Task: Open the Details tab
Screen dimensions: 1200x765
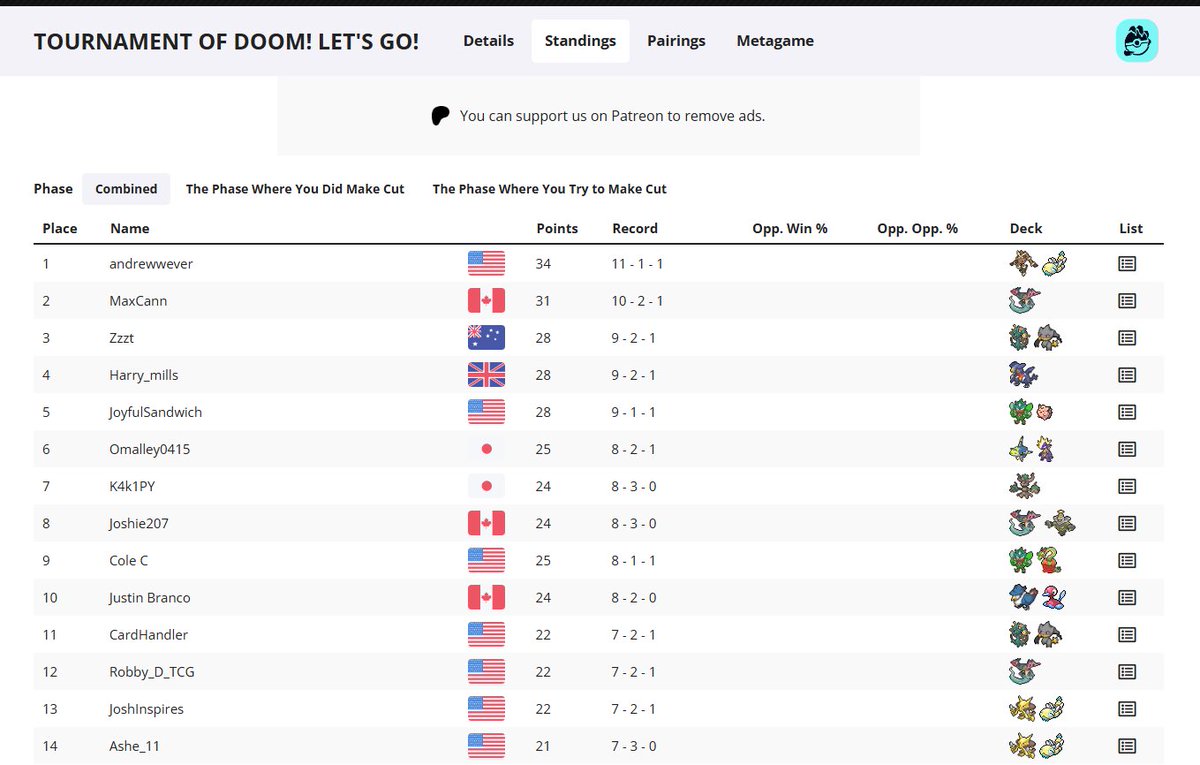Action: (489, 41)
